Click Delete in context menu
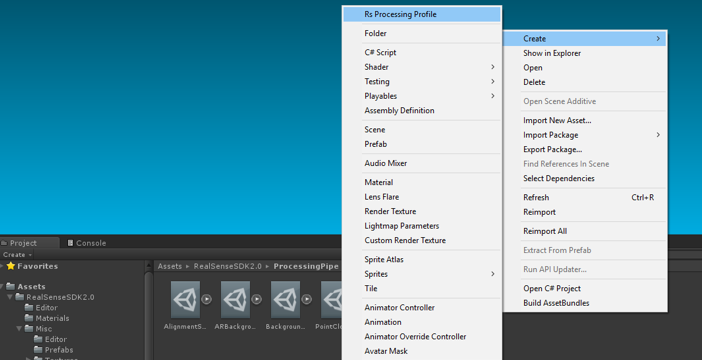The width and height of the screenshot is (702, 360). 585,82
